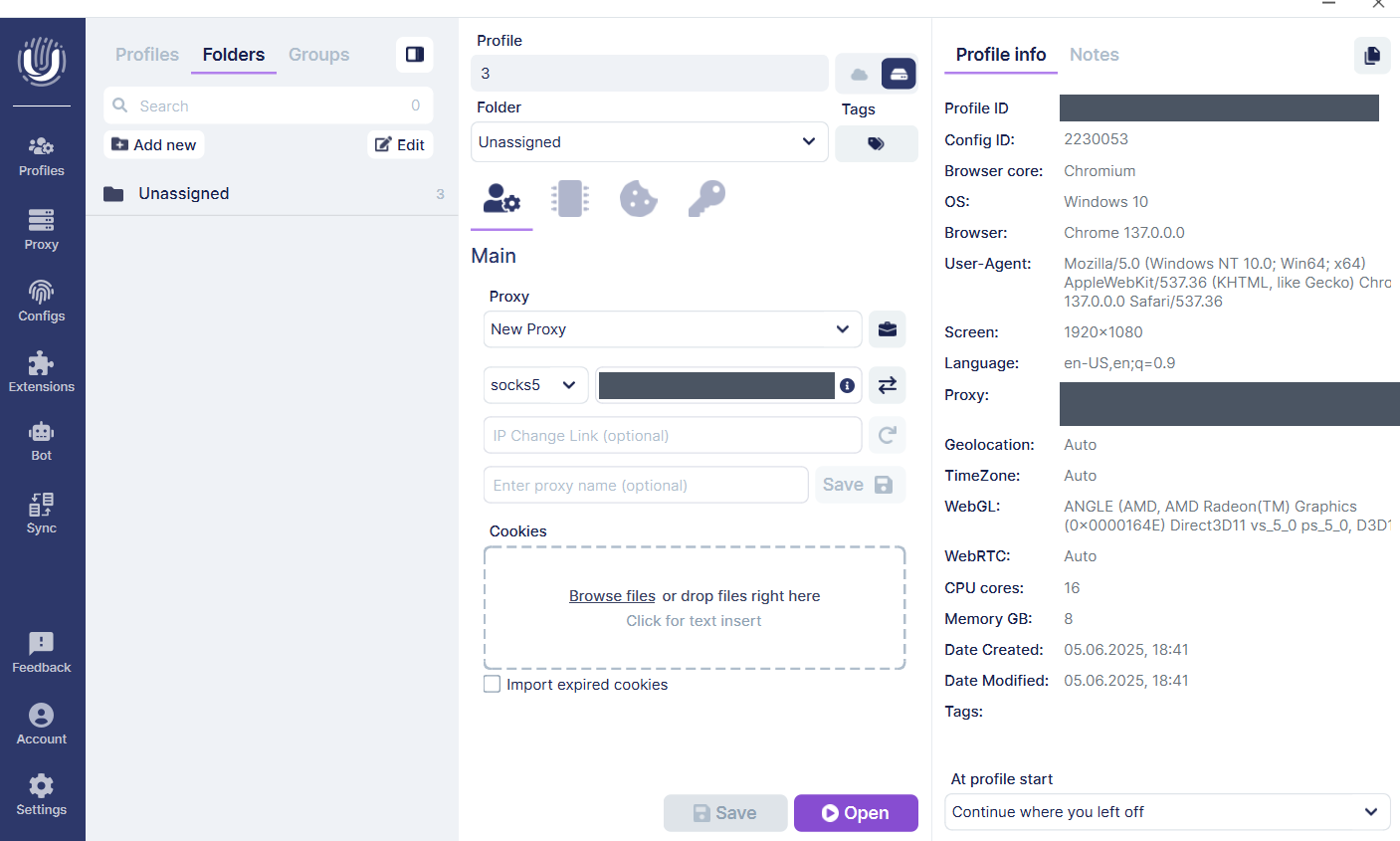Open Proxy section in sidebar
1400x841 pixels.
point(42,230)
